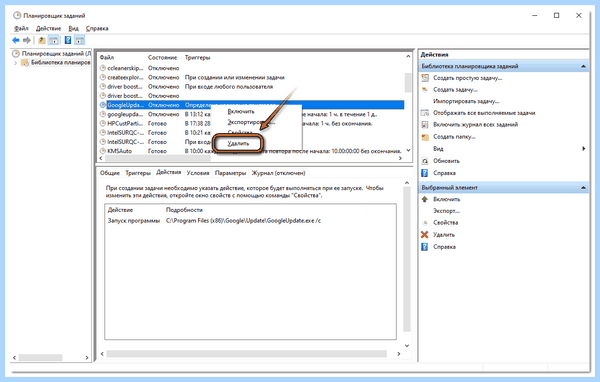Click the details pane scrollbar up arrow
This screenshot has width=600, height=382.
pyautogui.click(x=407, y=183)
